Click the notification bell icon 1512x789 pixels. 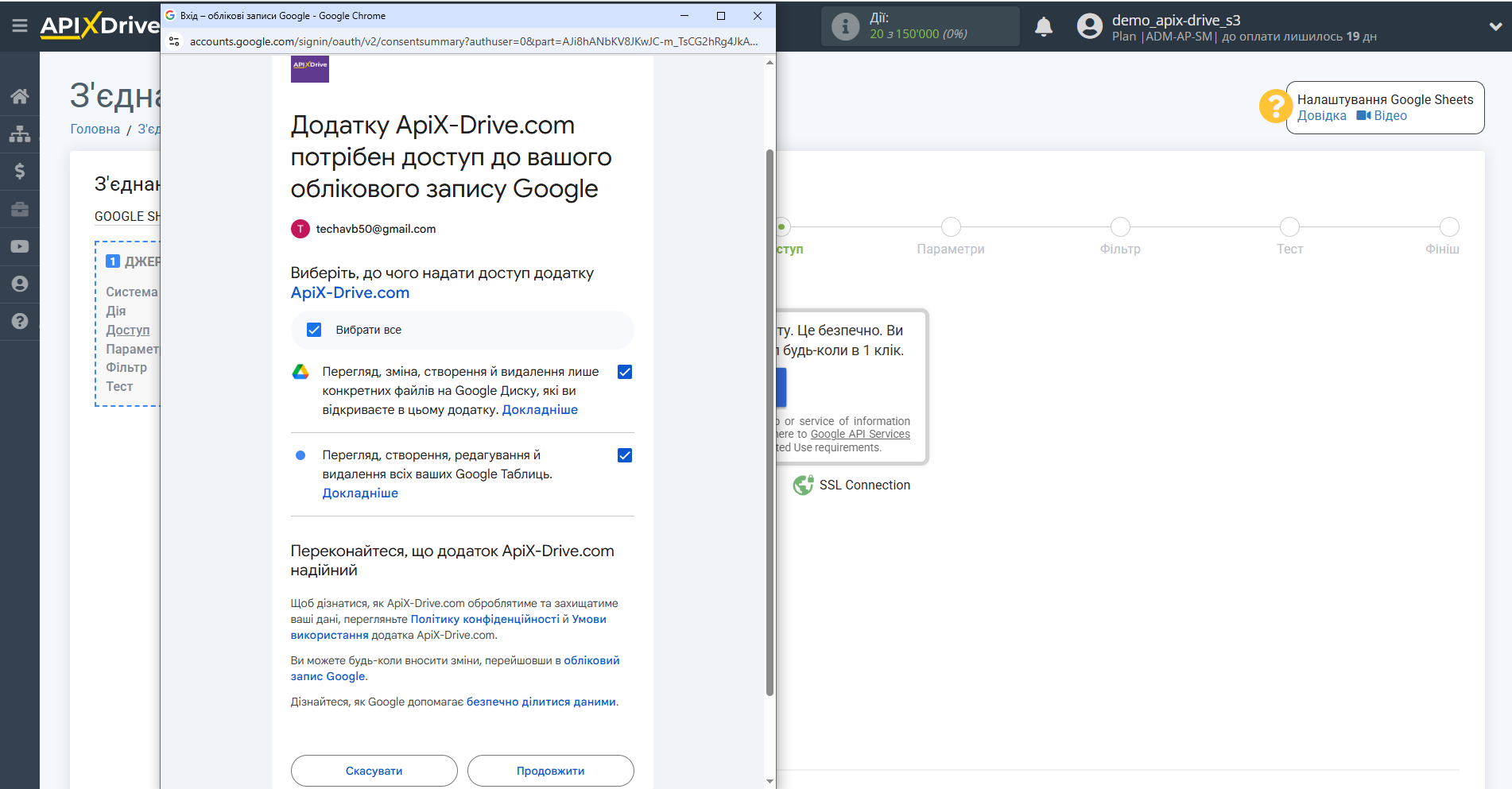[x=1044, y=26]
